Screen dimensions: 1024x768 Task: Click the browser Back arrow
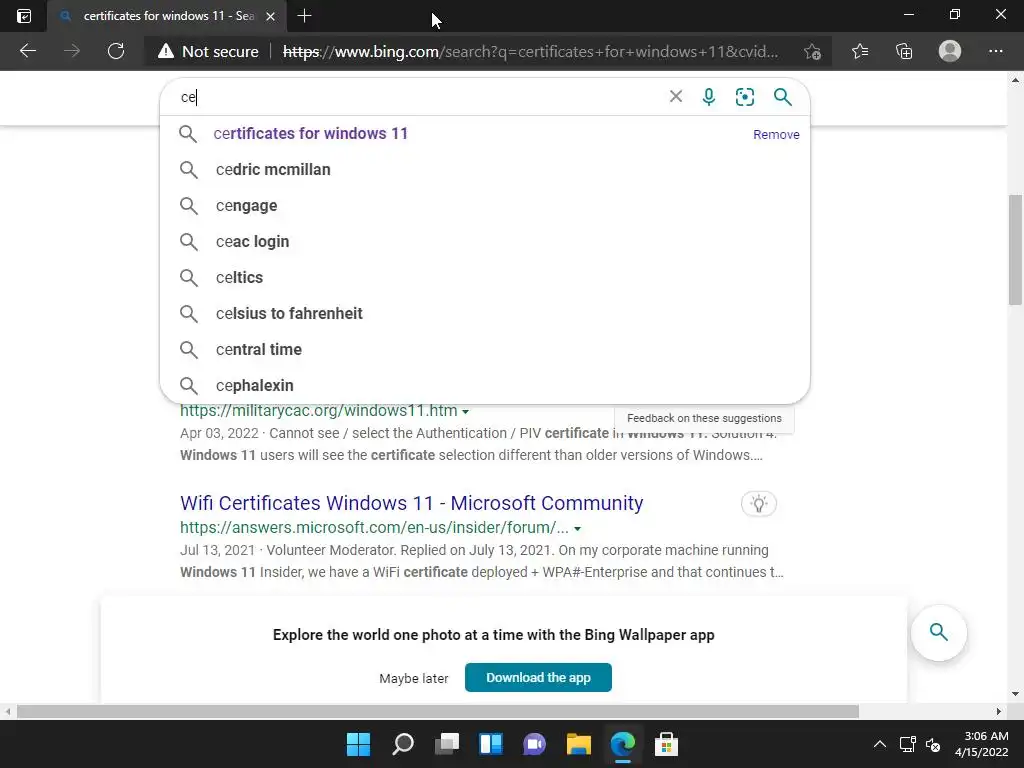coord(28,51)
